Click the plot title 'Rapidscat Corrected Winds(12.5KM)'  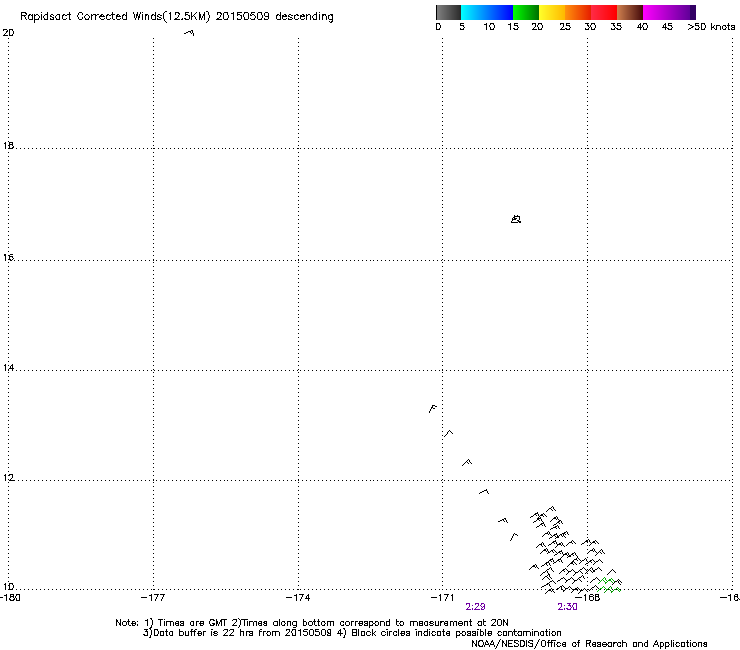pyautogui.click(x=115, y=17)
